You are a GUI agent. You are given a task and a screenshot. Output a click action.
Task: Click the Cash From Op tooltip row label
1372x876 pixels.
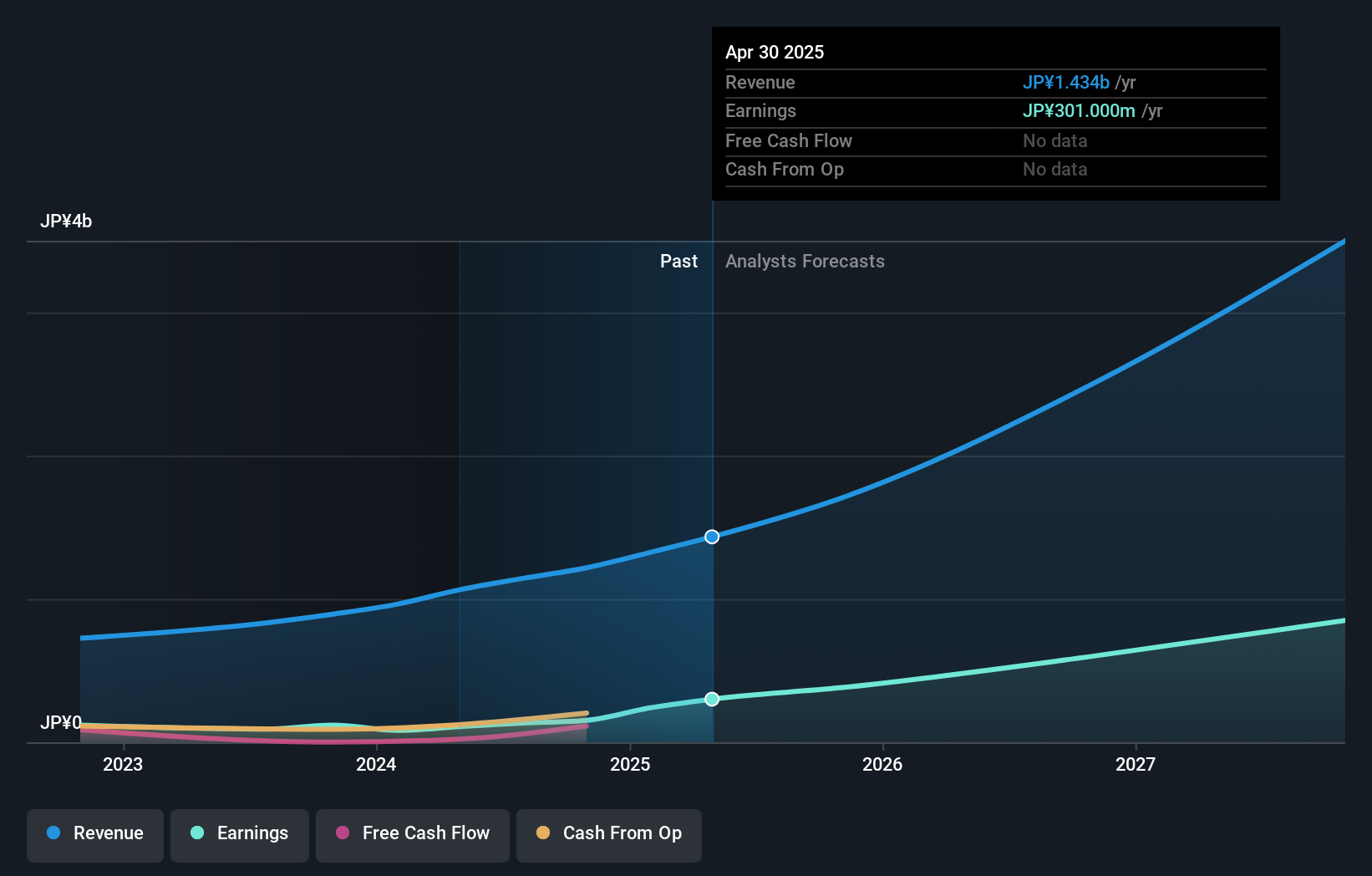coord(785,170)
